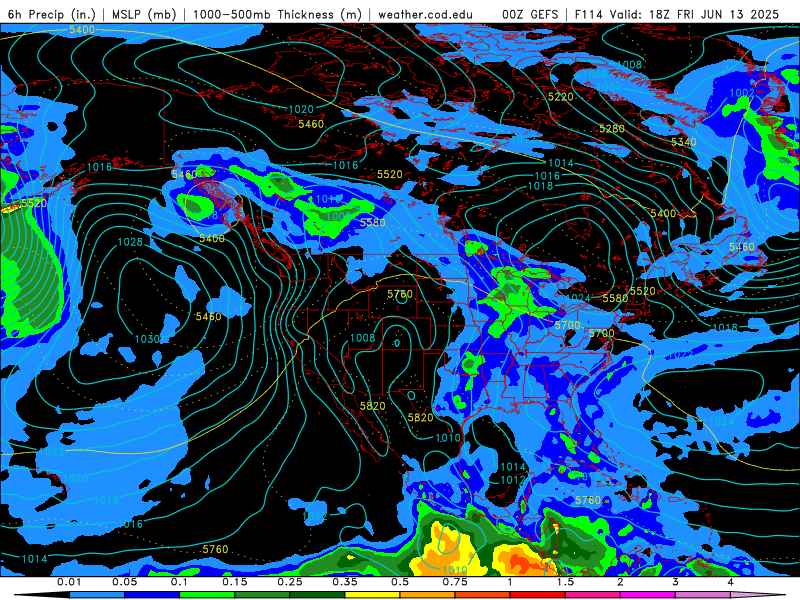The height and width of the screenshot is (600, 800).
Task: Click the 'MSLP (mb)' header label
Action: click(143, 14)
